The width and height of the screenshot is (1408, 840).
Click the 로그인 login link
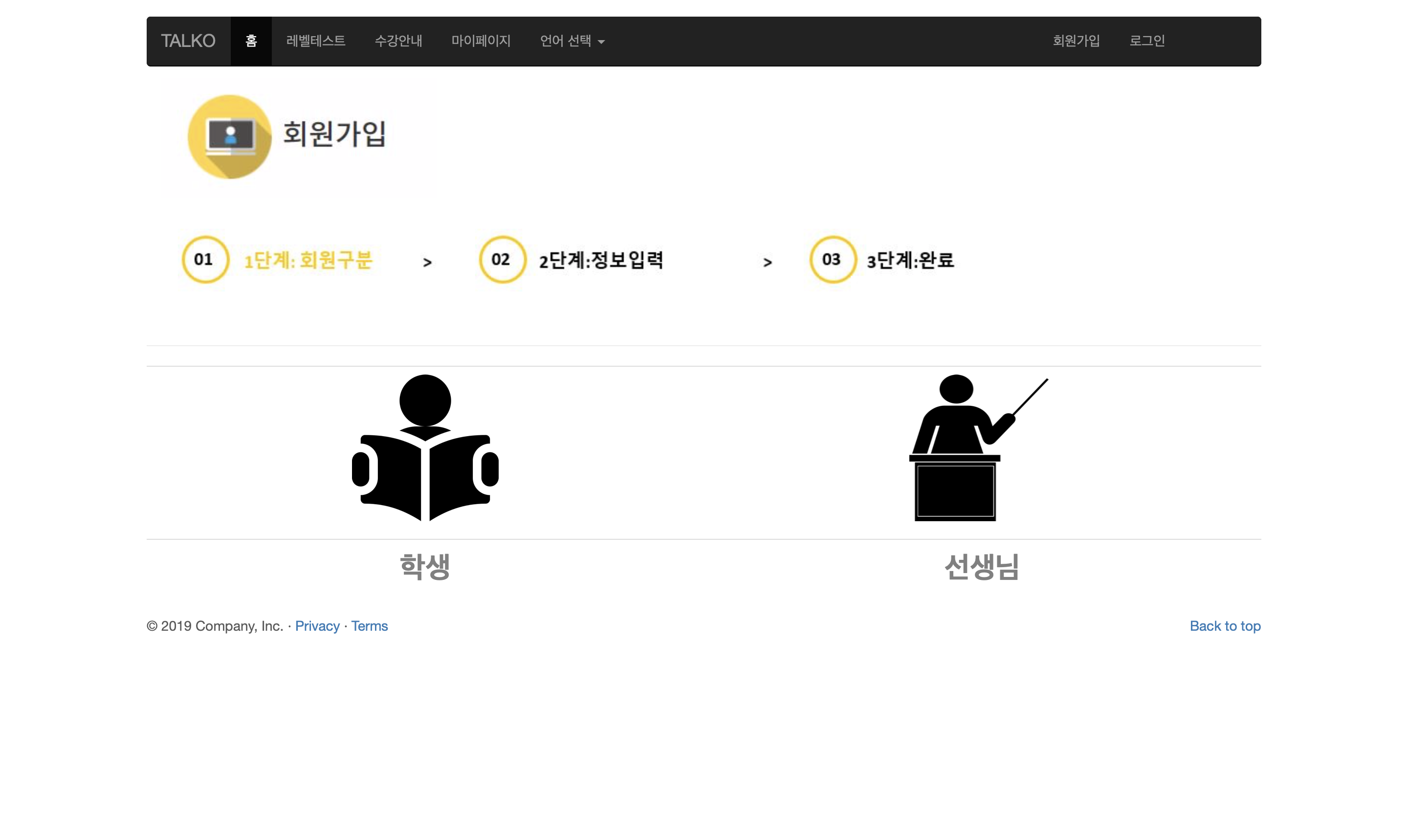click(x=1146, y=41)
